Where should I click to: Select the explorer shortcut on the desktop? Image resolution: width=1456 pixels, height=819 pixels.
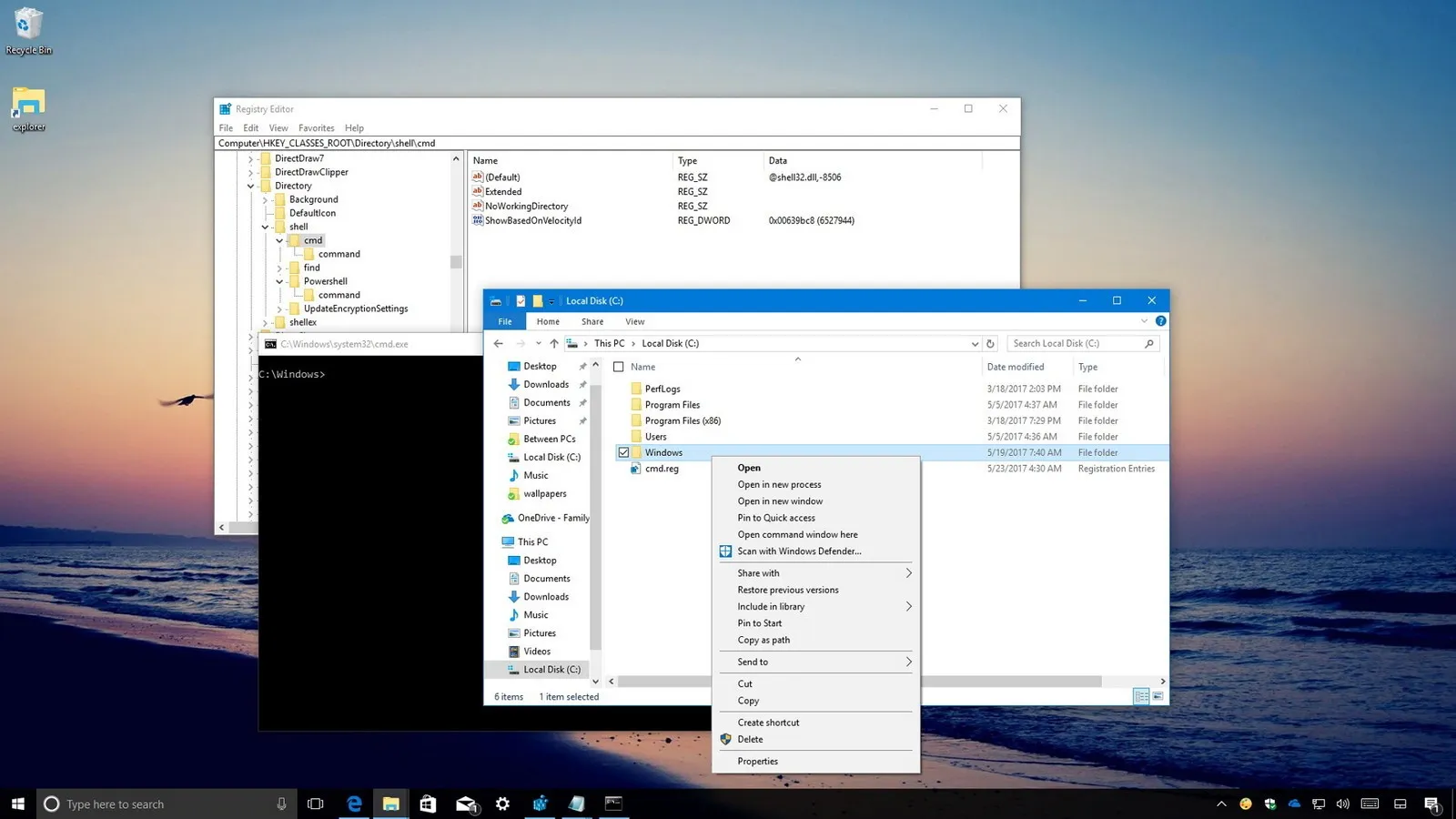point(28,108)
